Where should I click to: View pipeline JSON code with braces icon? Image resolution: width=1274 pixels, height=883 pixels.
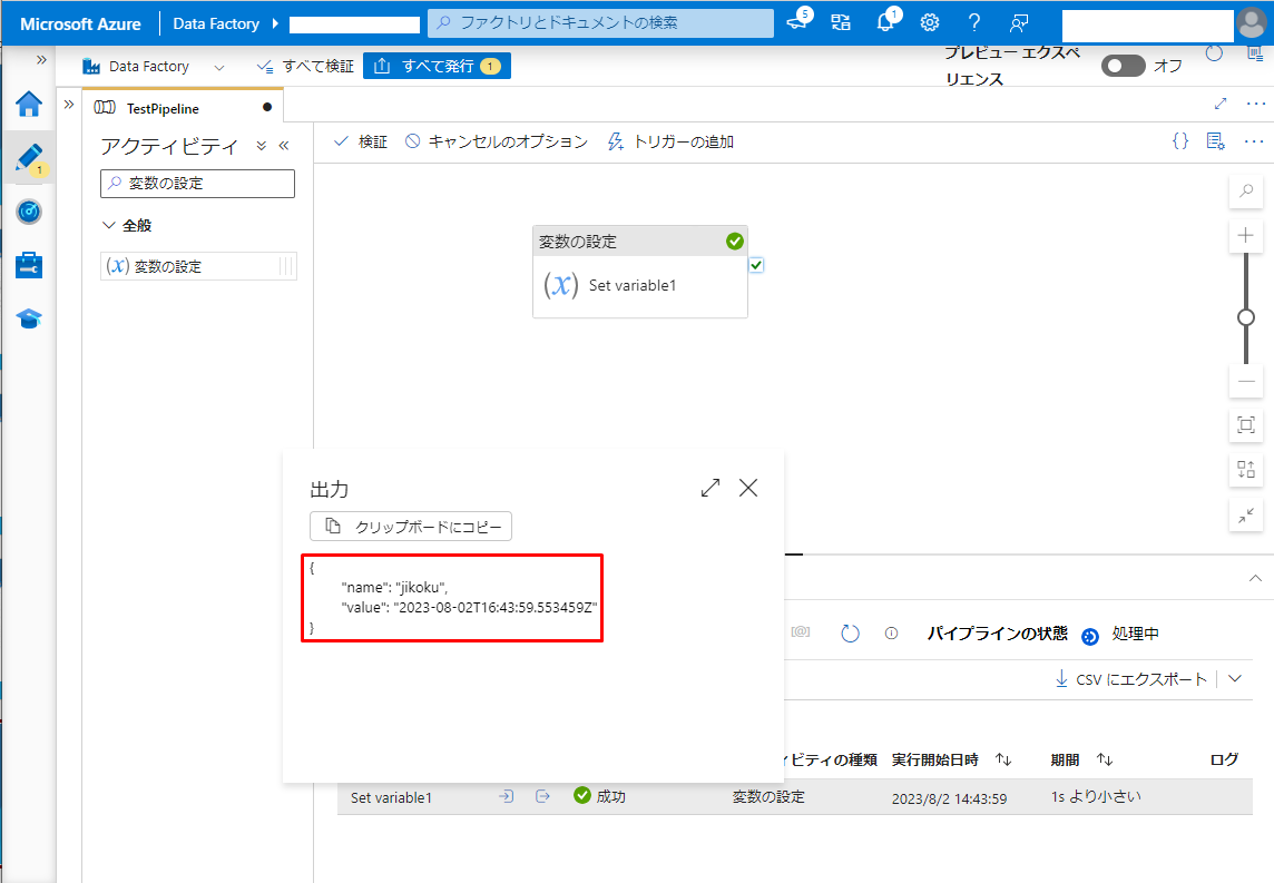click(1180, 141)
